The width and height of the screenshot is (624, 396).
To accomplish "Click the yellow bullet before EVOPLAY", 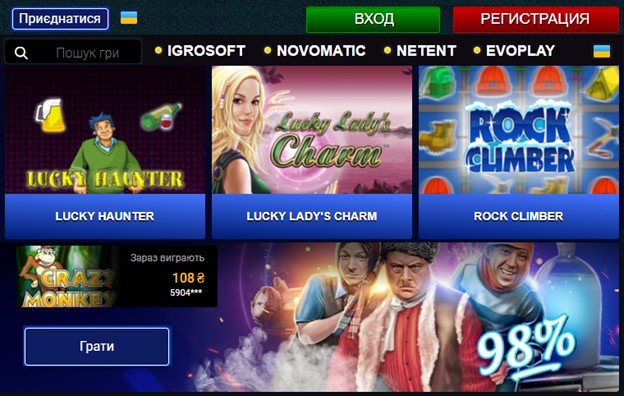I will pos(477,50).
